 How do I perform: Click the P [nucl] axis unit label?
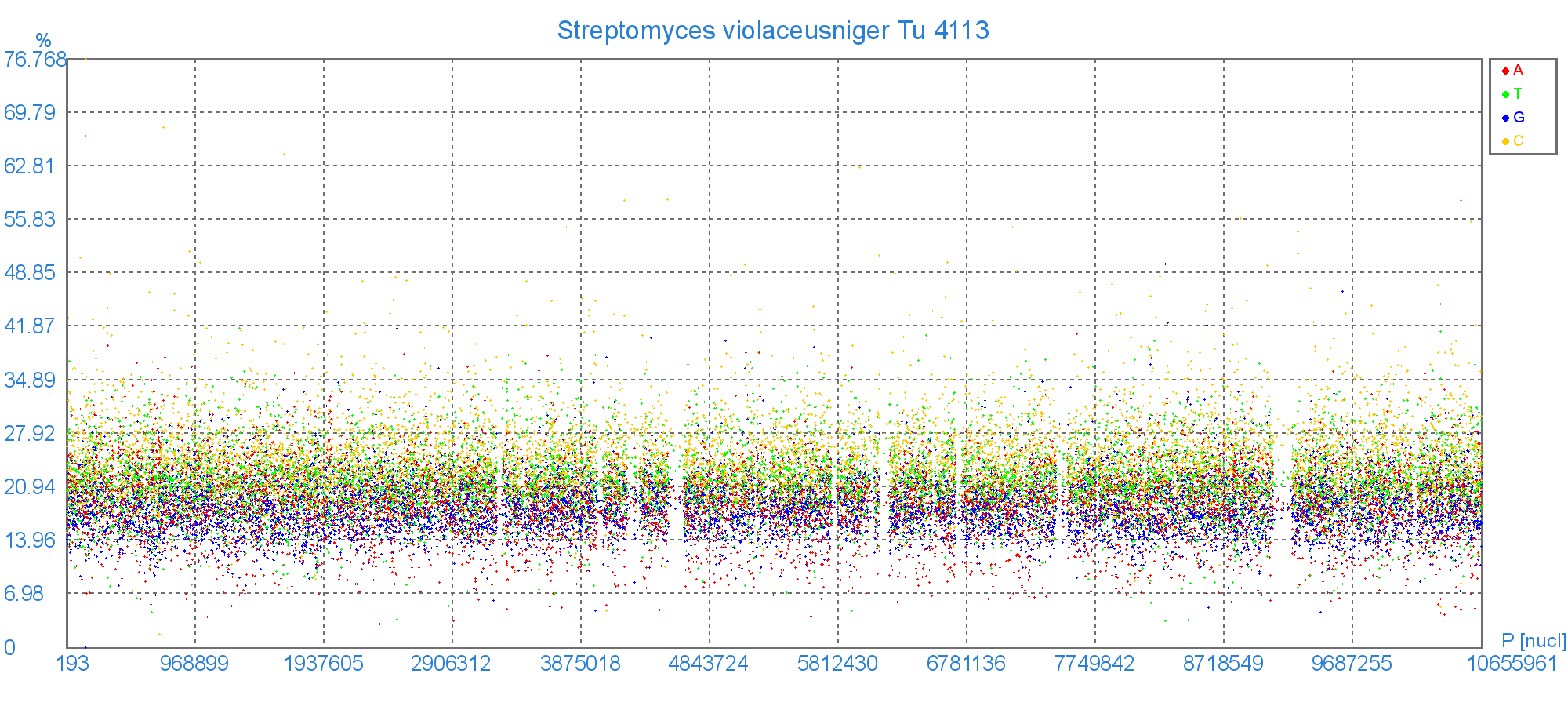click(1534, 641)
